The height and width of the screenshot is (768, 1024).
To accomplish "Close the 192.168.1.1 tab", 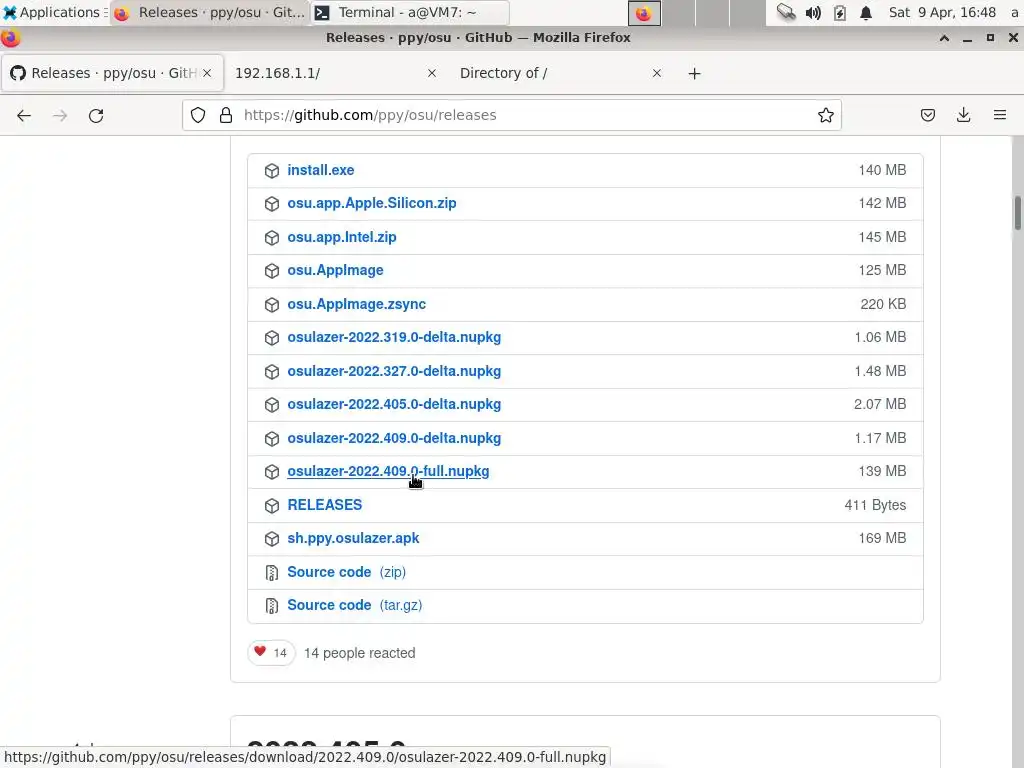I will [432, 73].
